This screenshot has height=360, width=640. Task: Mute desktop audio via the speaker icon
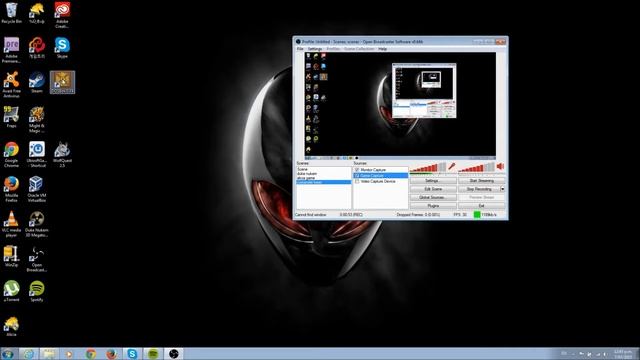tap(501, 167)
